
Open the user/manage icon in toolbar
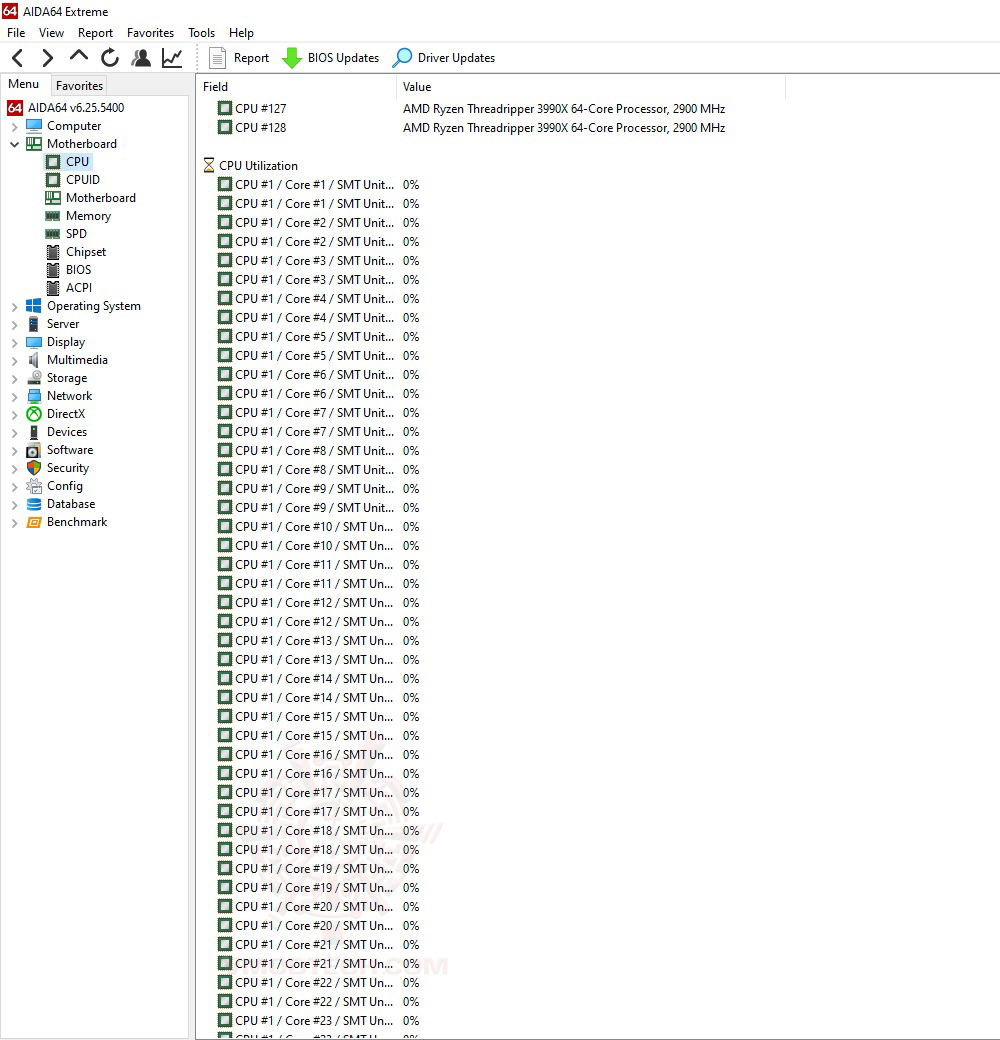(141, 58)
